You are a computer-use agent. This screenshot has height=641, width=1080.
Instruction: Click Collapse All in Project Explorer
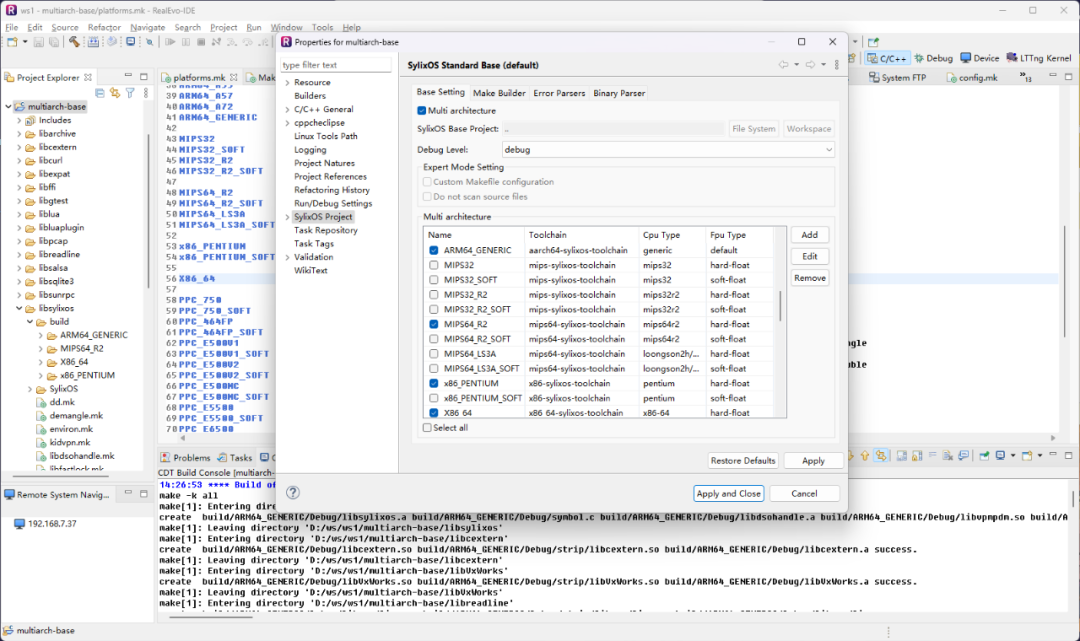[x=102, y=93]
